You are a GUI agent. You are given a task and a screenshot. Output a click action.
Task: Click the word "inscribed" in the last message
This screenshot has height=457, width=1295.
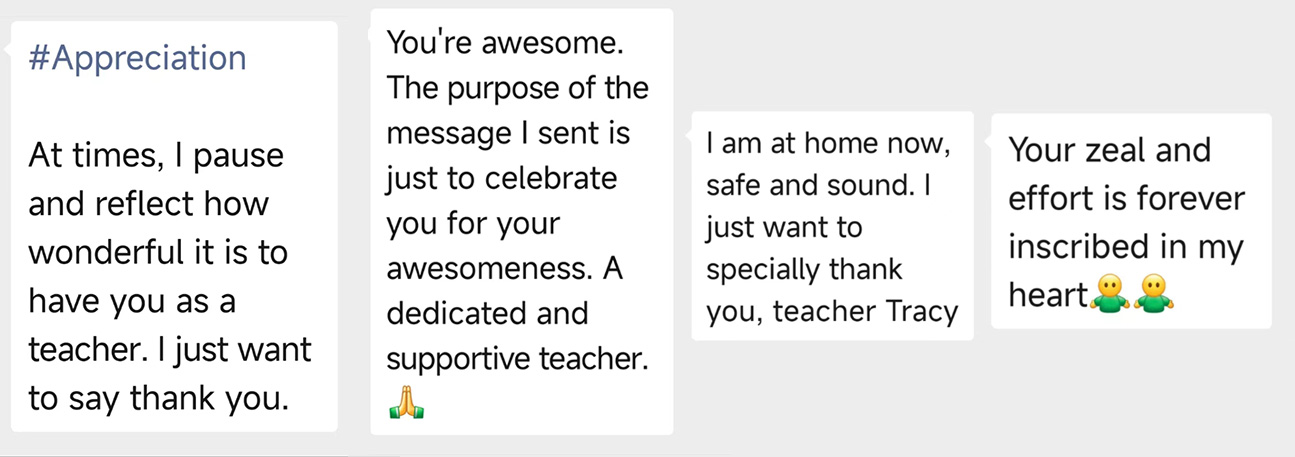point(1091,246)
